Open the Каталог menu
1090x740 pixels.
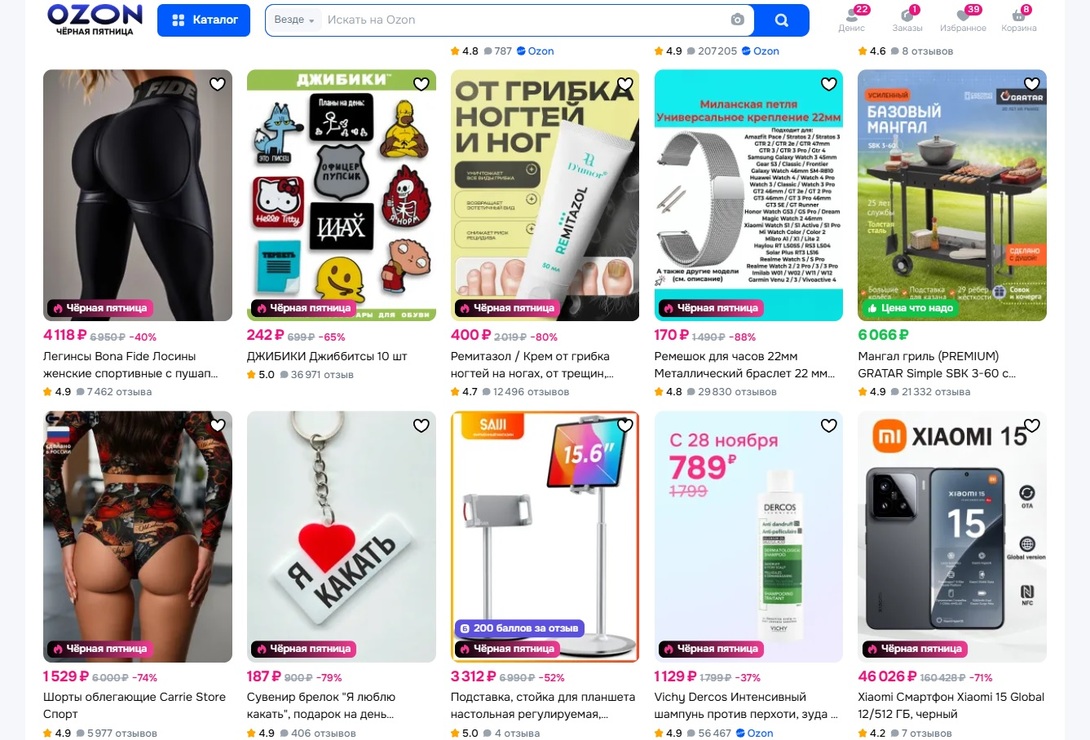click(204, 20)
